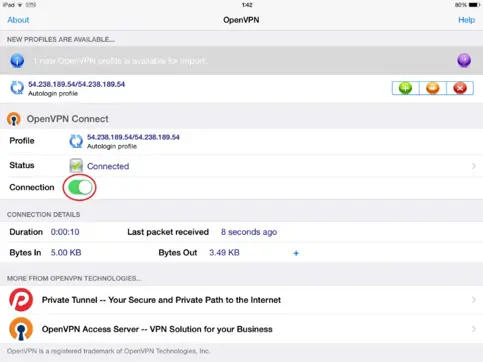
Task: Click the Bytes Out value 3.49 KB
Action: pyautogui.click(x=224, y=253)
